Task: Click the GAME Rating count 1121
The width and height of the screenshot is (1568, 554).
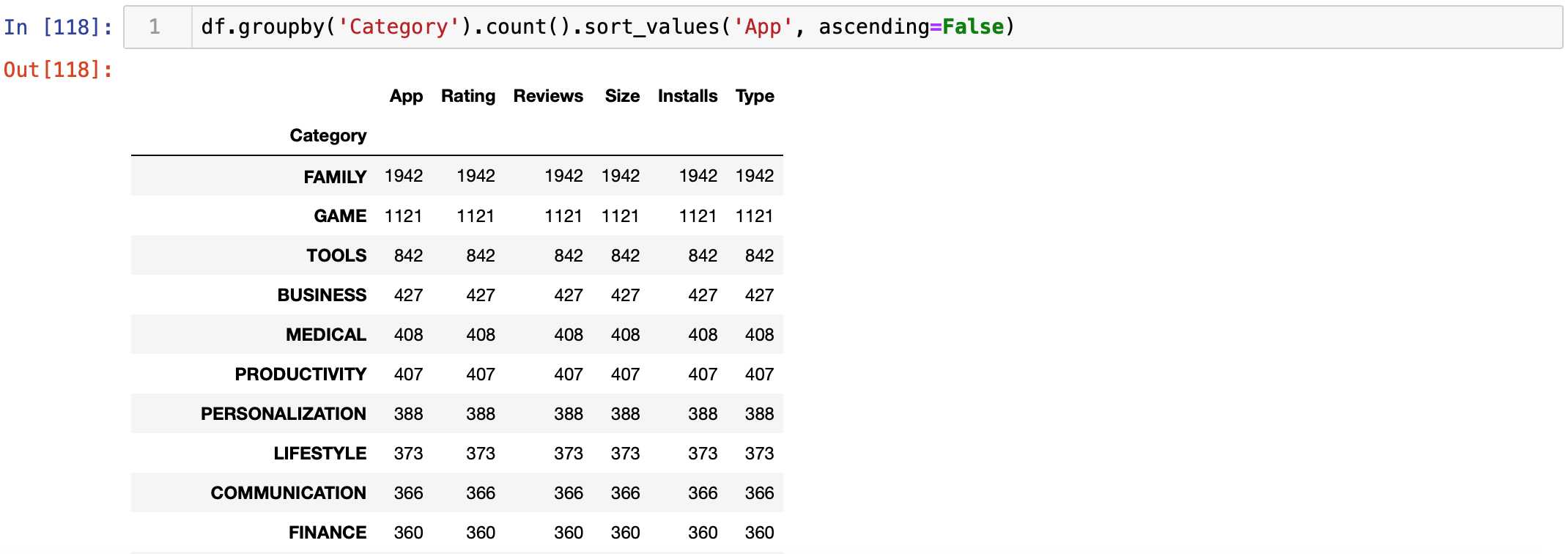Action: tap(476, 216)
